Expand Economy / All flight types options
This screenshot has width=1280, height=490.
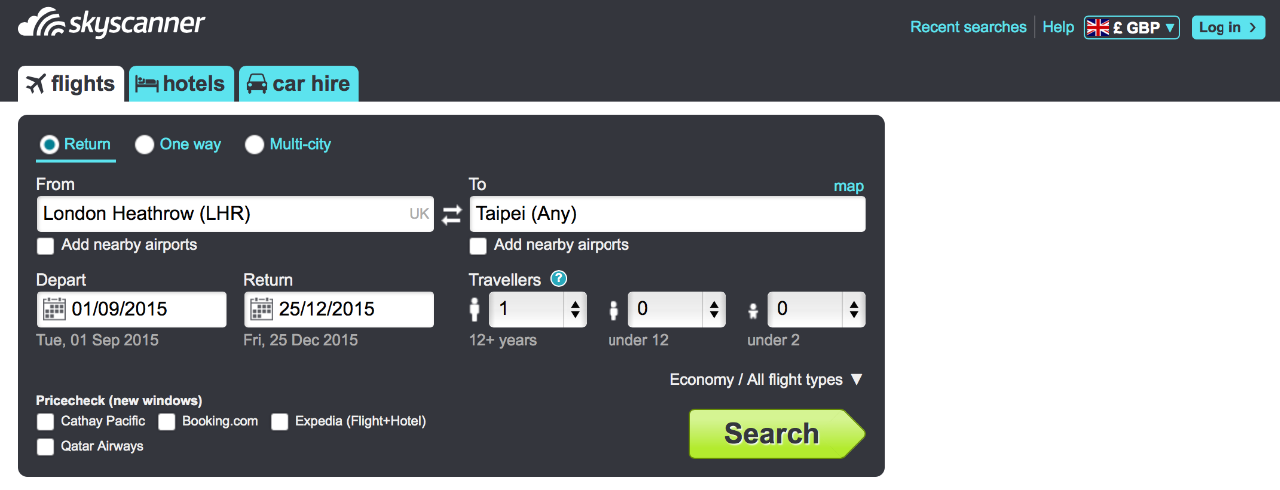click(x=766, y=380)
